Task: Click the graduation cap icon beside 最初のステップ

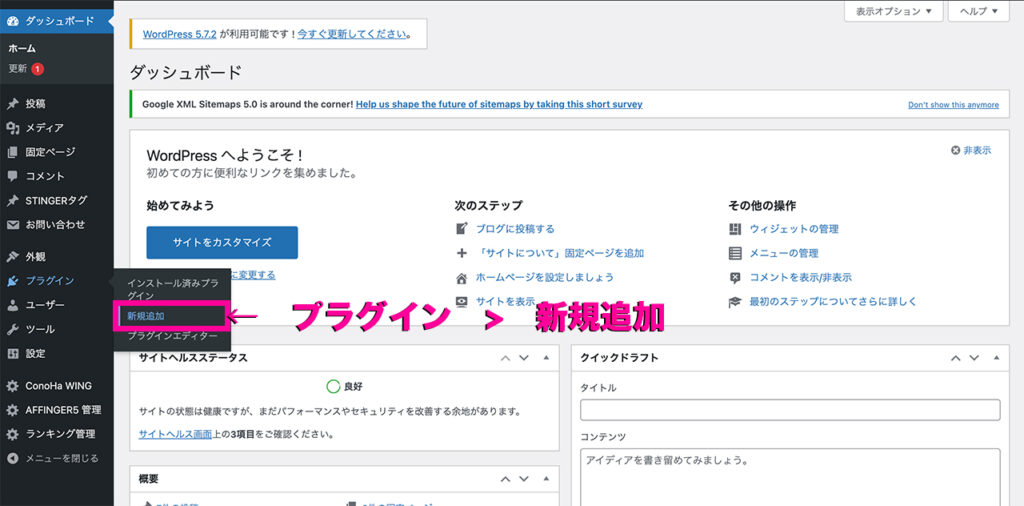Action: [735, 302]
